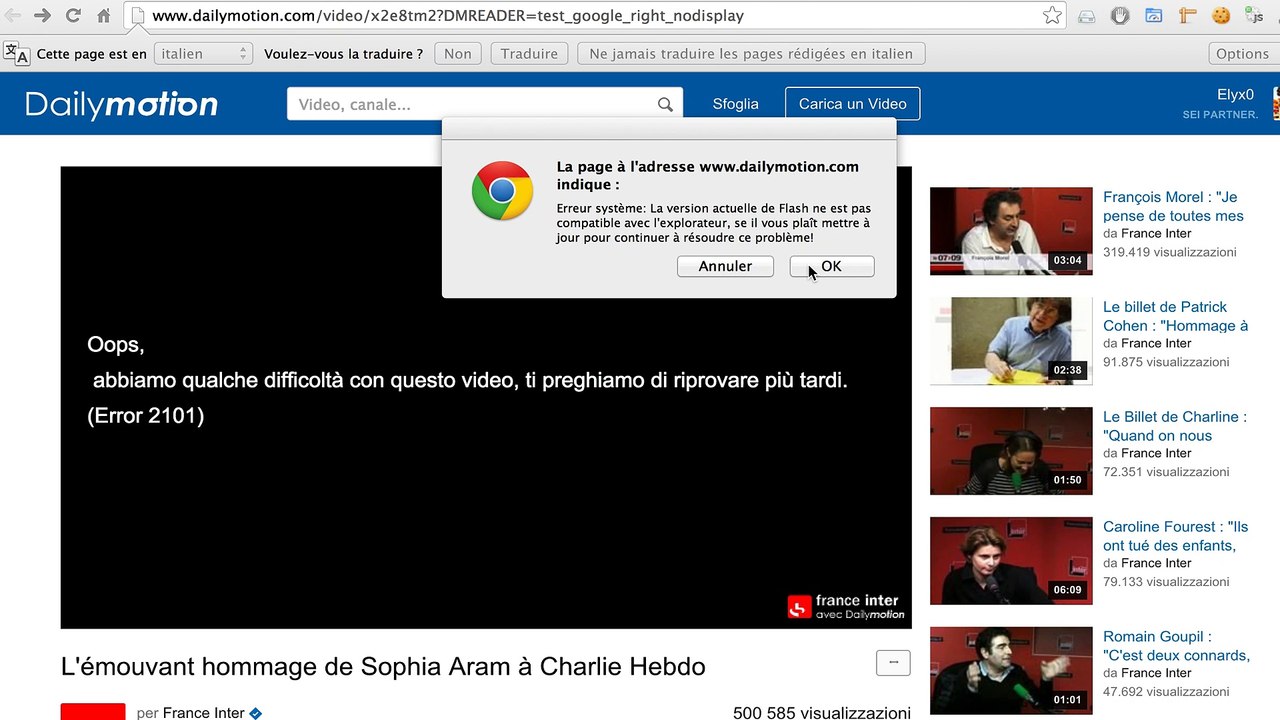1280x720 pixels.
Task: Click France Inter channel under Caroline Fourest video
Action: [x=1156, y=563]
